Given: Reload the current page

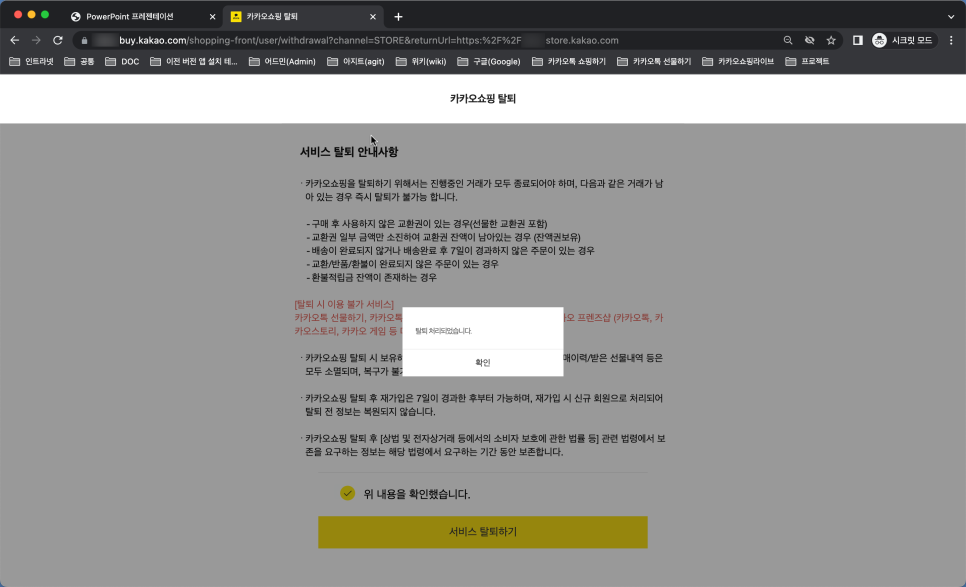Looking at the screenshot, I should pos(58,40).
